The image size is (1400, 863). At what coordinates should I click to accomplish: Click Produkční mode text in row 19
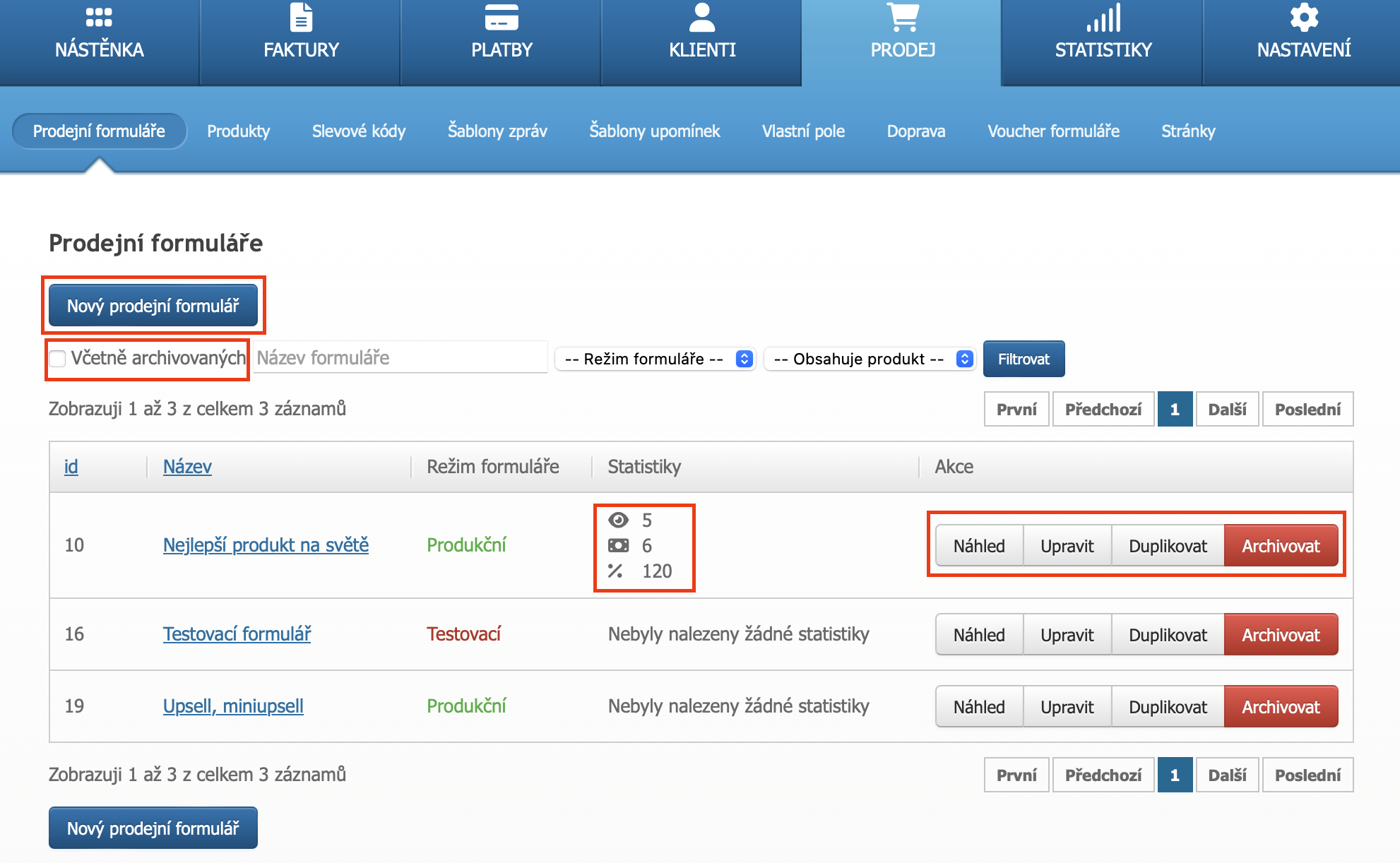(466, 706)
